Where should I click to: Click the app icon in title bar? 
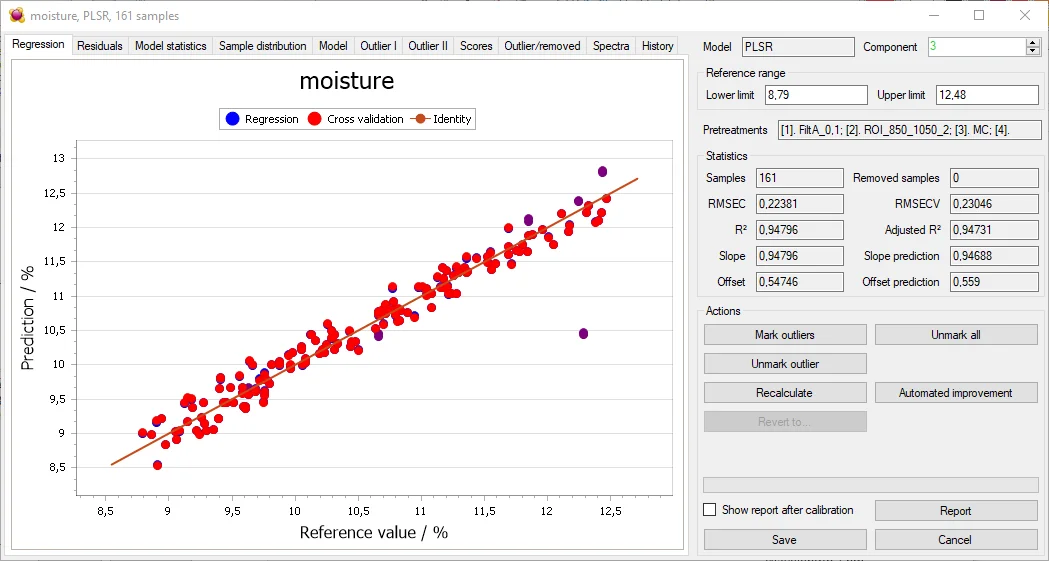pos(16,15)
